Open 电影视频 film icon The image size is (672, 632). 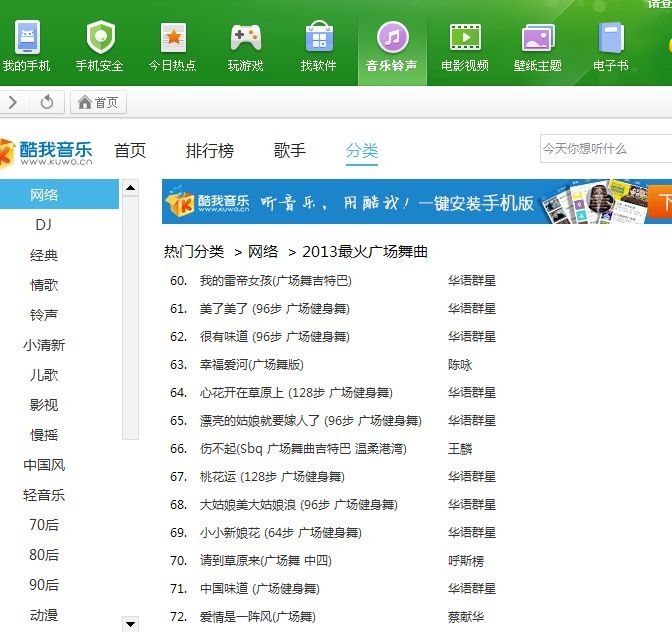(464, 39)
